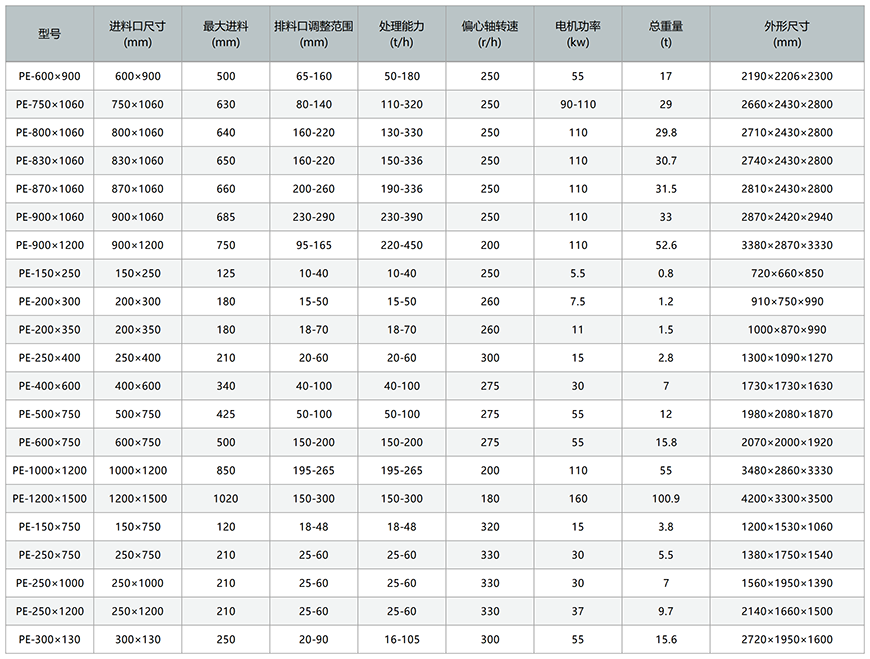Click the 52.6 weight cell

[666, 245]
